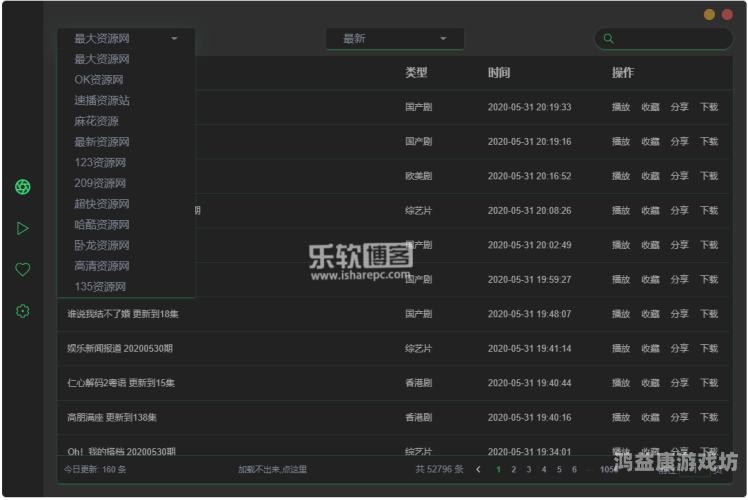Click 播放 for the 20:19:33 row
The height and width of the screenshot is (500, 748).
621,107
